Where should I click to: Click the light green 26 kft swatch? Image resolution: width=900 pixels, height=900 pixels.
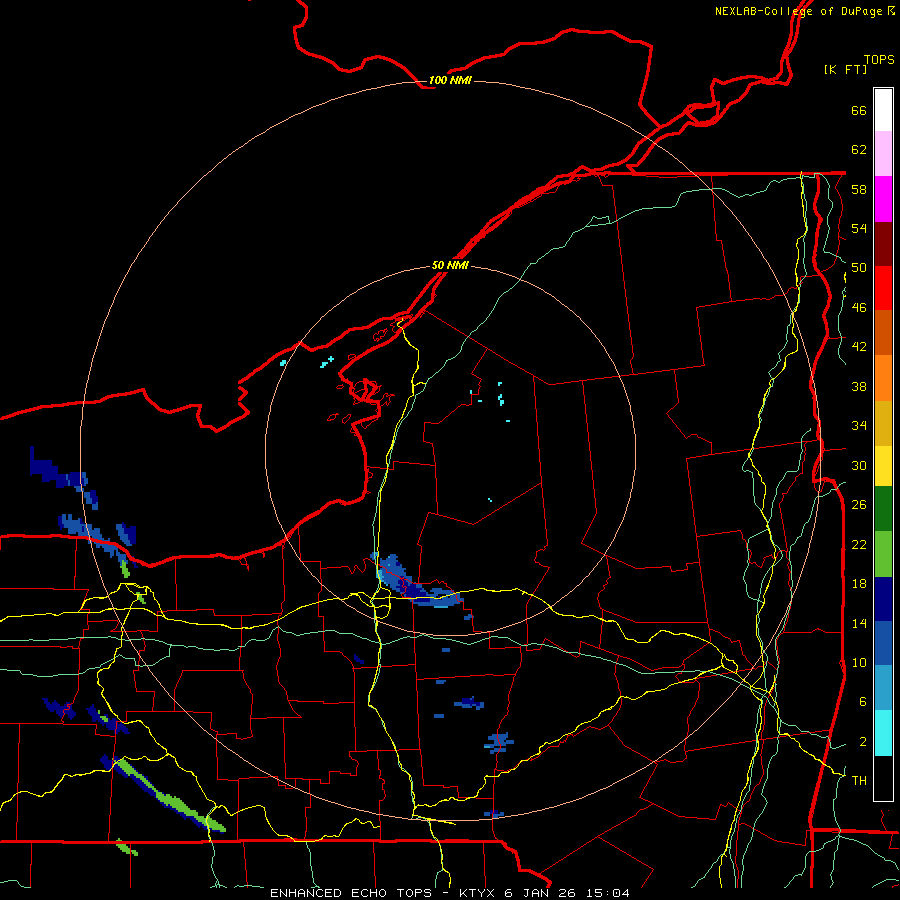(883, 554)
